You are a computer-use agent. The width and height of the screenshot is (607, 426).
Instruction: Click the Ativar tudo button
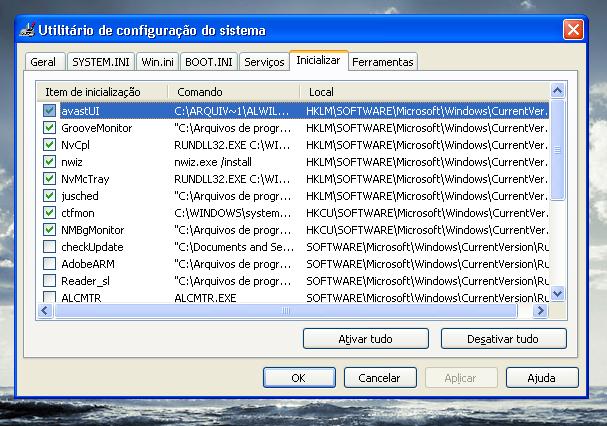pos(365,339)
